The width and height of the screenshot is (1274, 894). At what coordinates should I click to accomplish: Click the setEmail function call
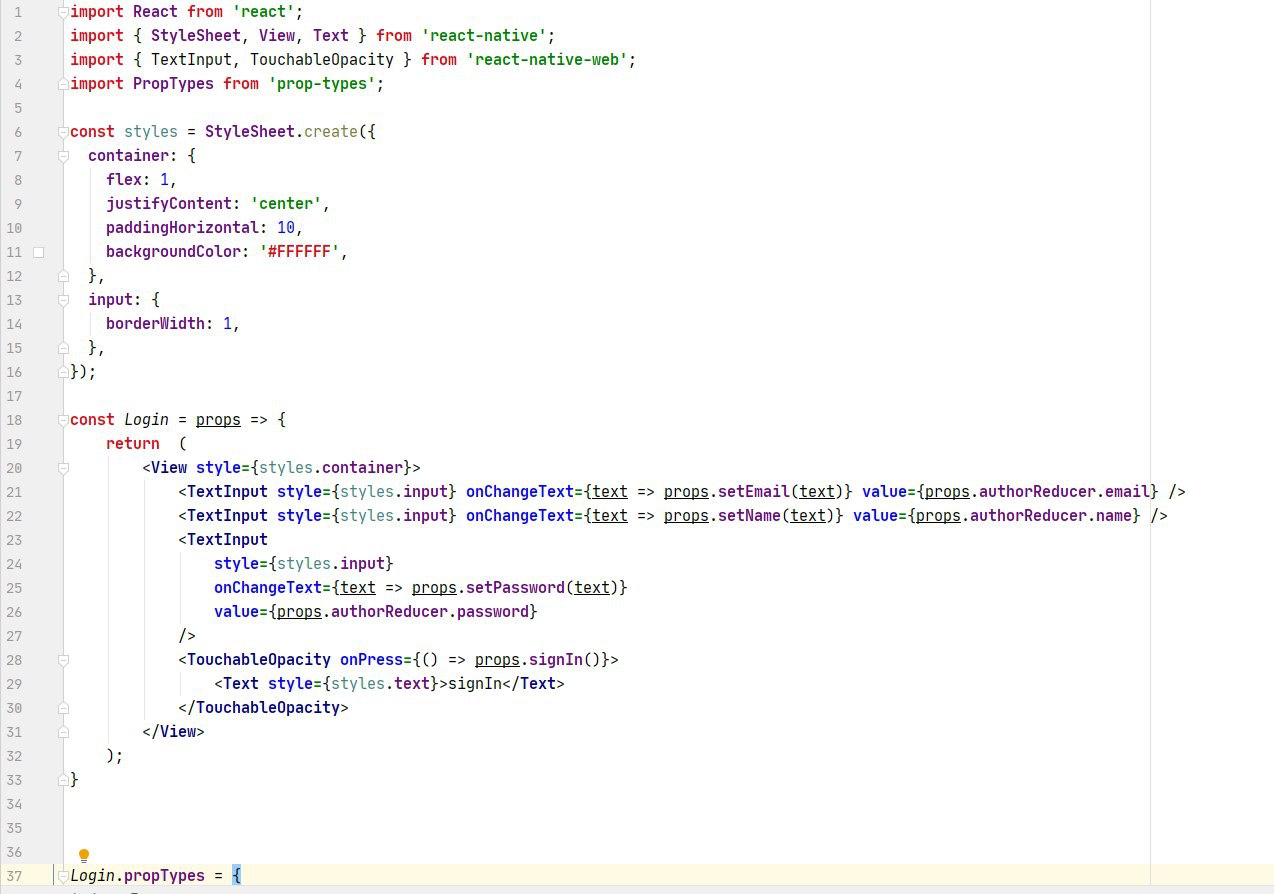[x=754, y=492]
